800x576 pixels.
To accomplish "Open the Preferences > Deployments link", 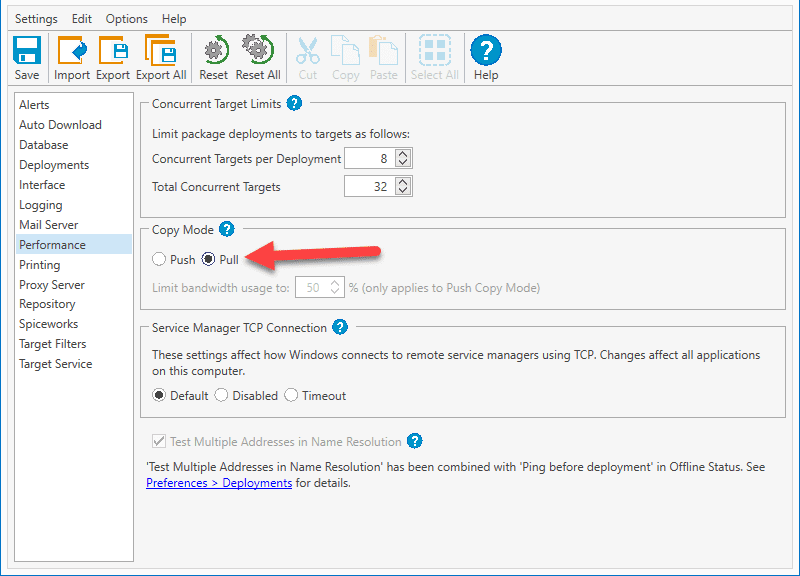I will (219, 483).
